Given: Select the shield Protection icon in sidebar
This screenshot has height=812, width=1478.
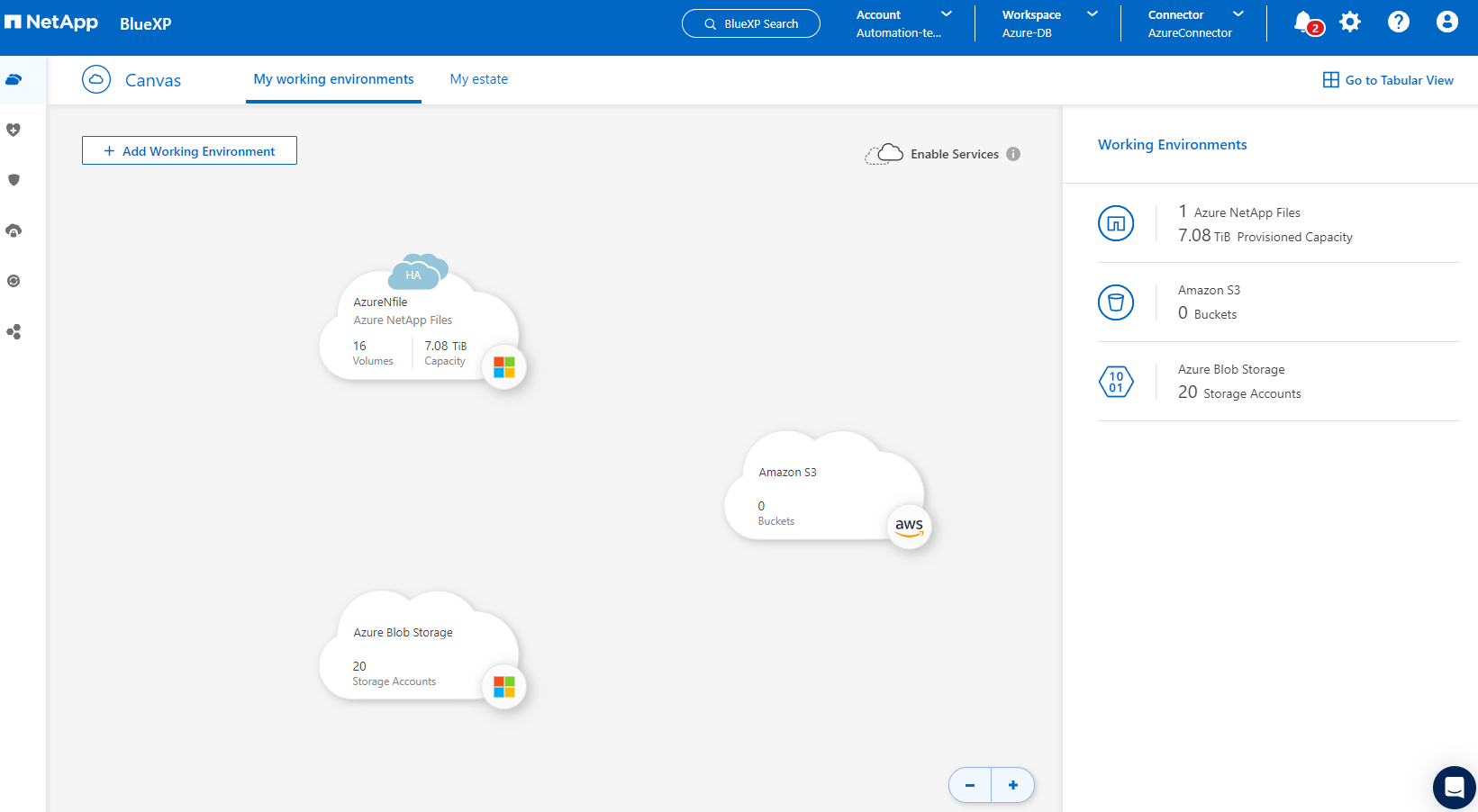Looking at the screenshot, I should 14,180.
